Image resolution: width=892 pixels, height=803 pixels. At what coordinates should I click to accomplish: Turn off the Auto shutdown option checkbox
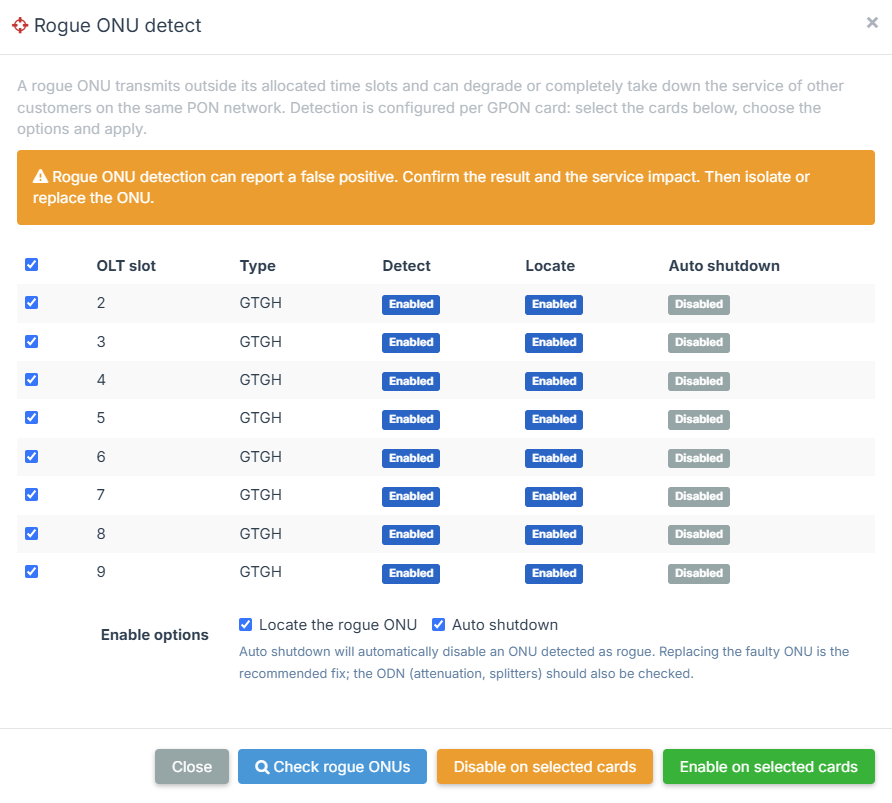pos(438,624)
